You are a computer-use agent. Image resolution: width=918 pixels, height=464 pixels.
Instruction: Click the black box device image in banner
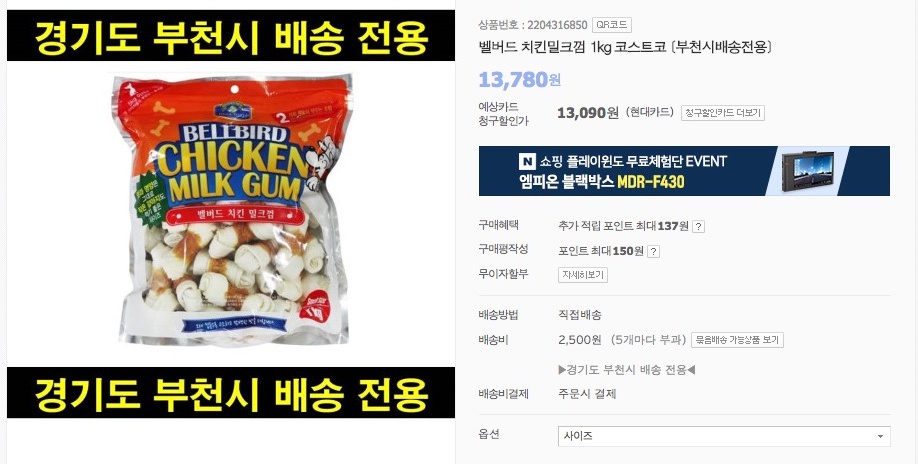tap(810, 171)
